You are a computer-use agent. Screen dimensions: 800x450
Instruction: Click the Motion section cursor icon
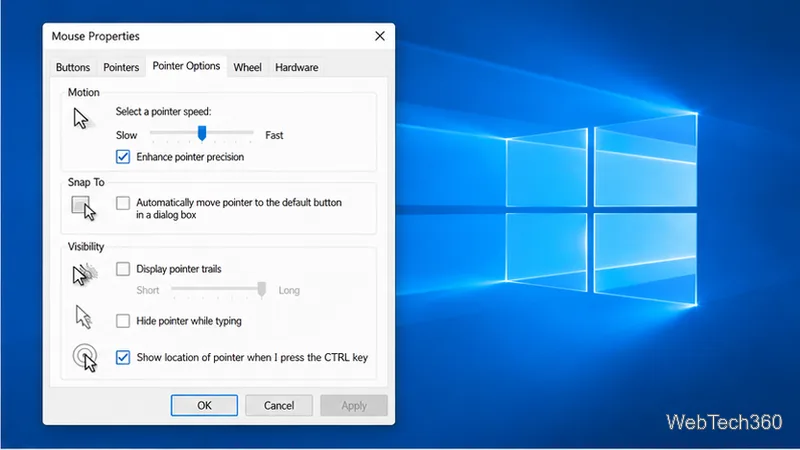pyautogui.click(x=81, y=118)
